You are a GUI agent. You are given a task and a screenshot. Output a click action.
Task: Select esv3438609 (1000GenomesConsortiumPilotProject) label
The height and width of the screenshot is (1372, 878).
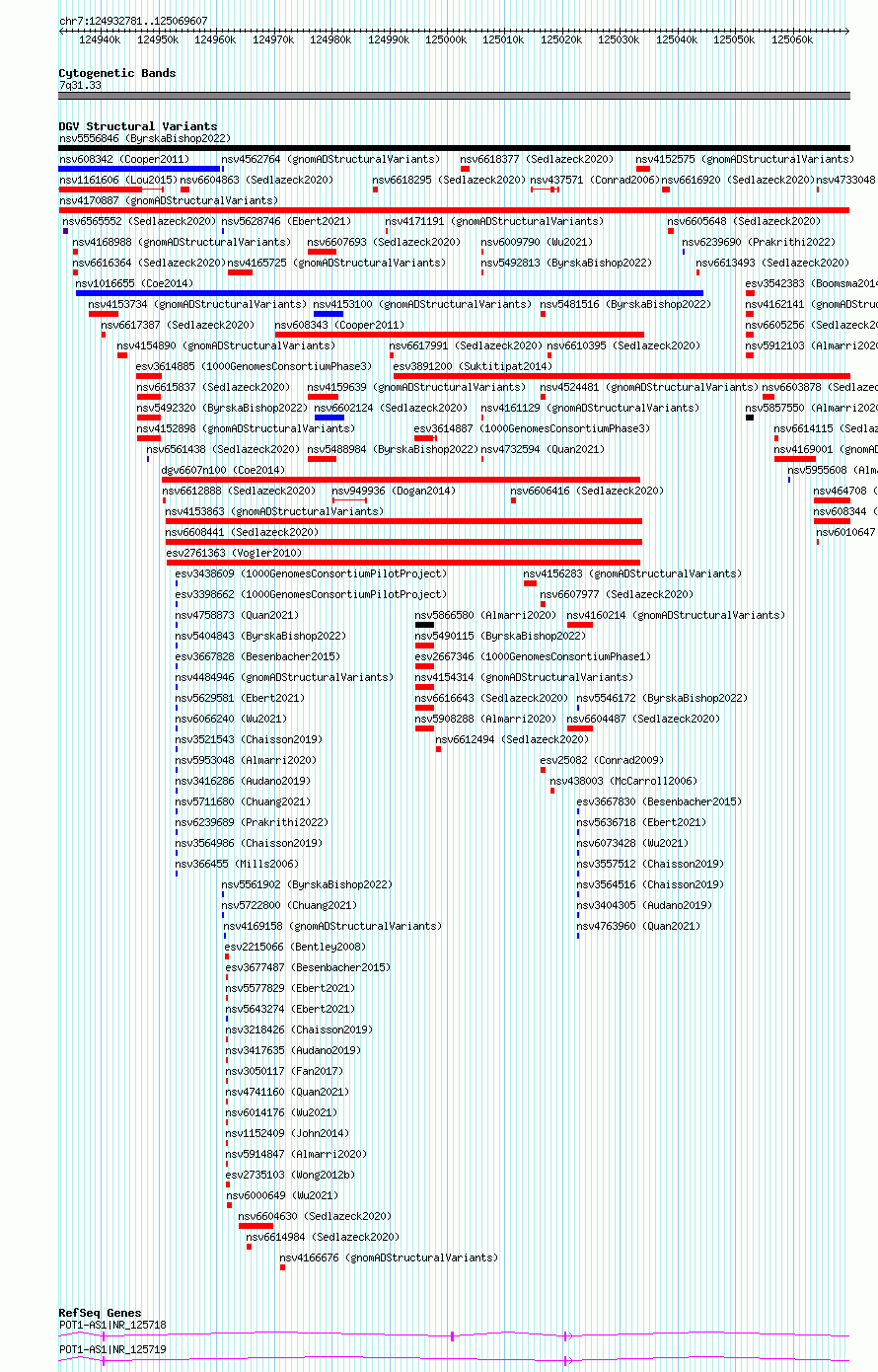click(x=311, y=574)
